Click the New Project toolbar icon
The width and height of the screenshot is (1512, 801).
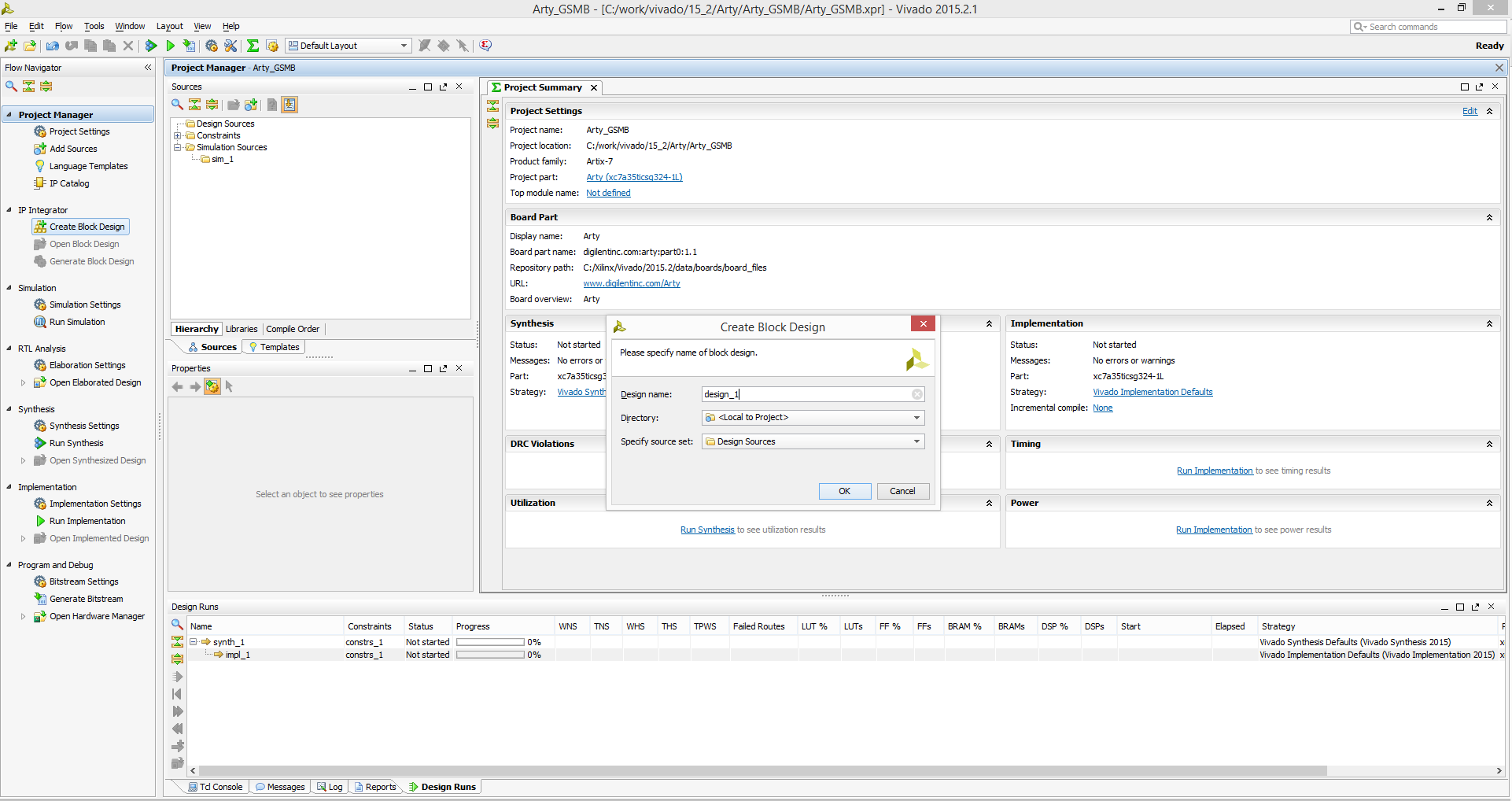pos(11,46)
